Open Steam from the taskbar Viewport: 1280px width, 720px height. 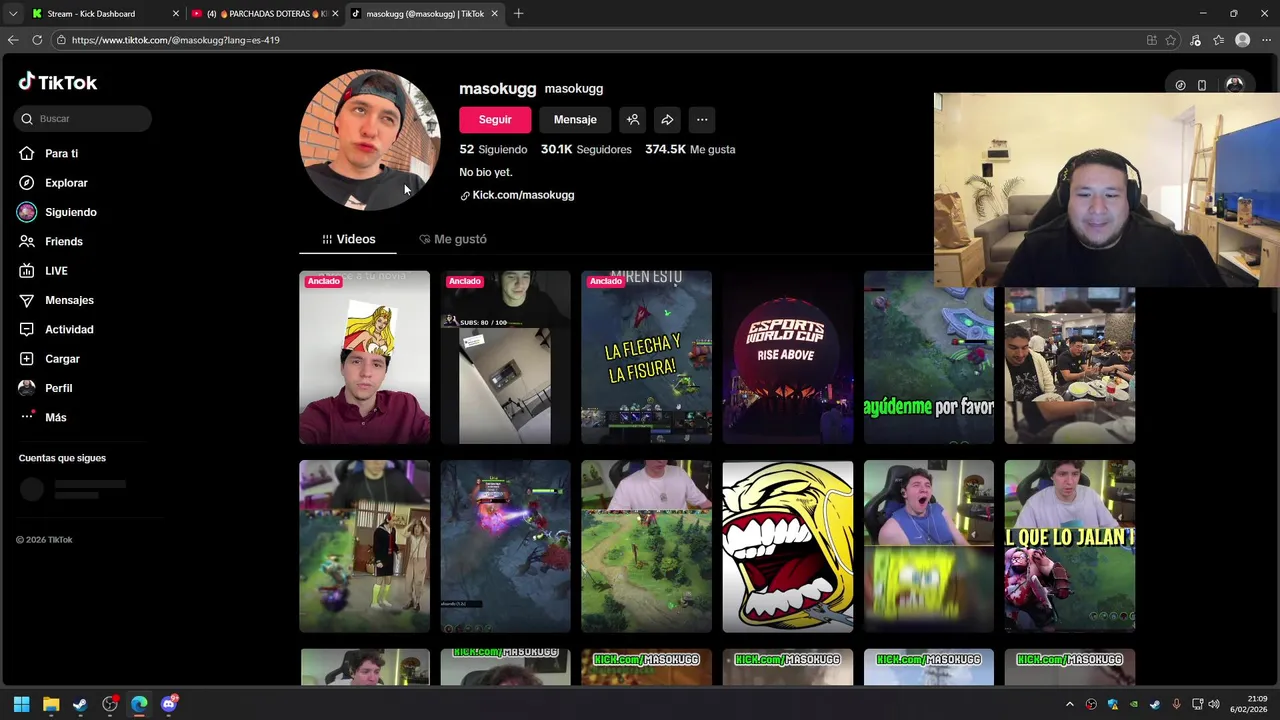[x=80, y=704]
